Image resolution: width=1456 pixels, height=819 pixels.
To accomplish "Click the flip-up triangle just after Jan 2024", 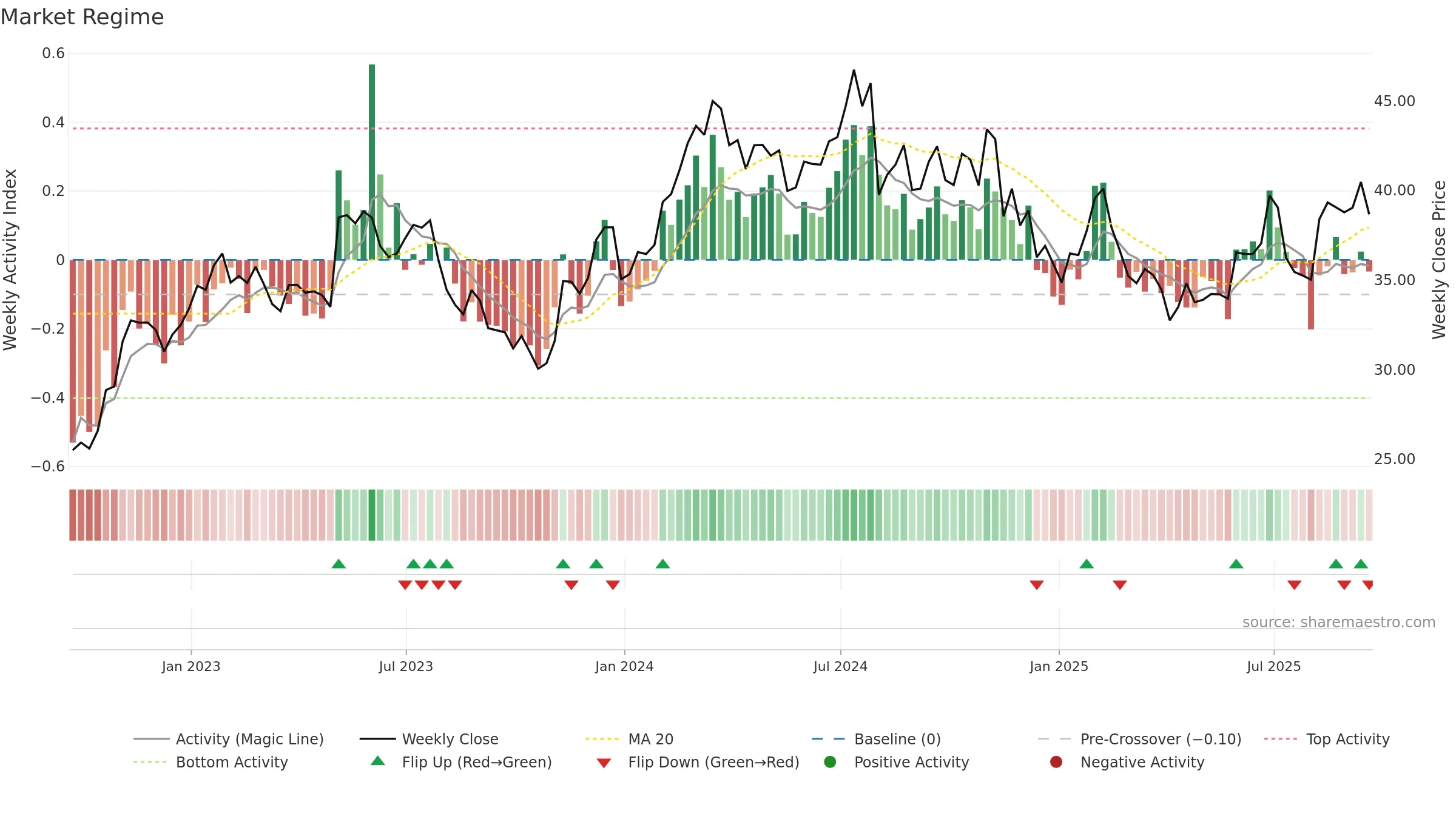I will pyautogui.click(x=662, y=564).
